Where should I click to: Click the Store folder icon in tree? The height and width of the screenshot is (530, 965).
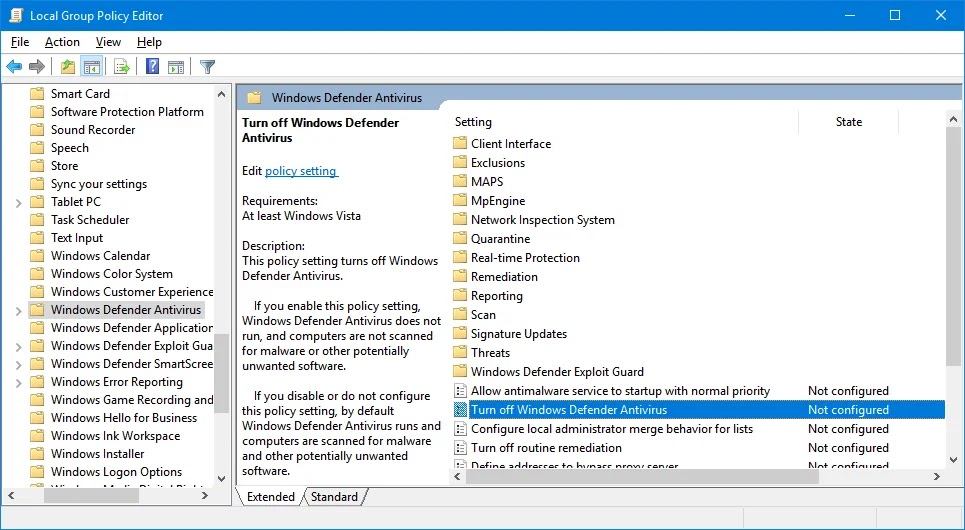(x=38, y=166)
